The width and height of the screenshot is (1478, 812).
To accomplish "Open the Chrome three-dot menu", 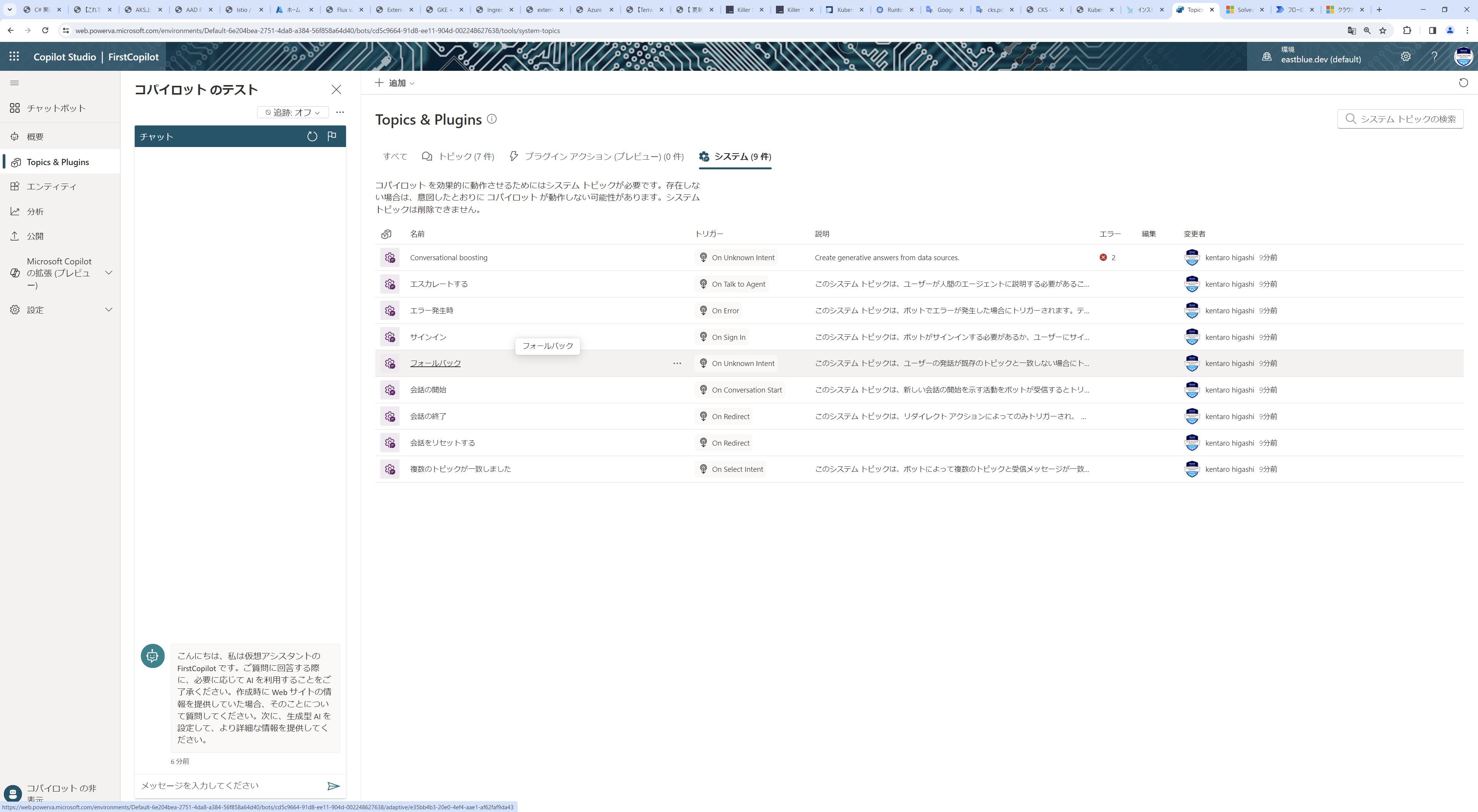I will [x=1467, y=30].
